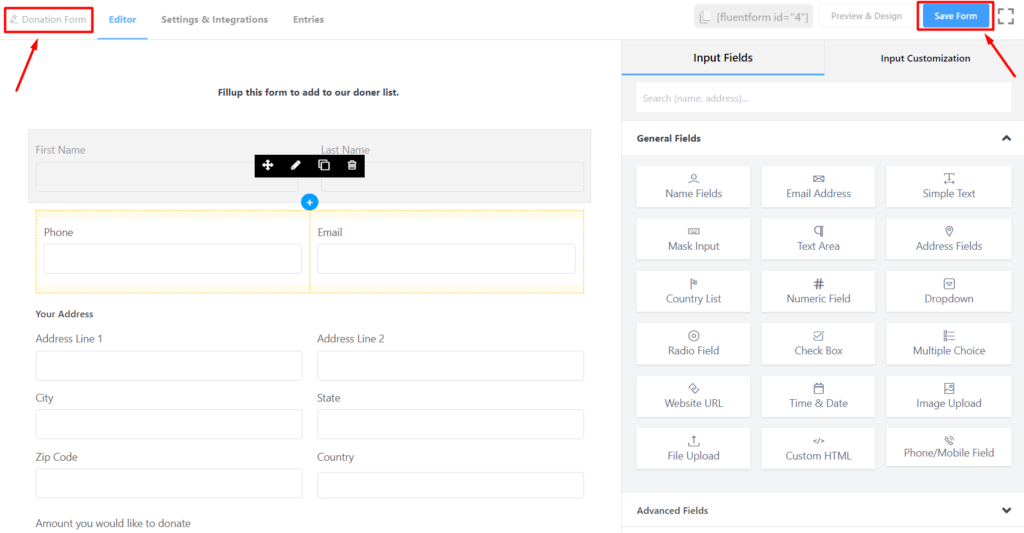The width and height of the screenshot is (1024, 533).
Task: Add a Multiple Choice field
Action: 948,343
